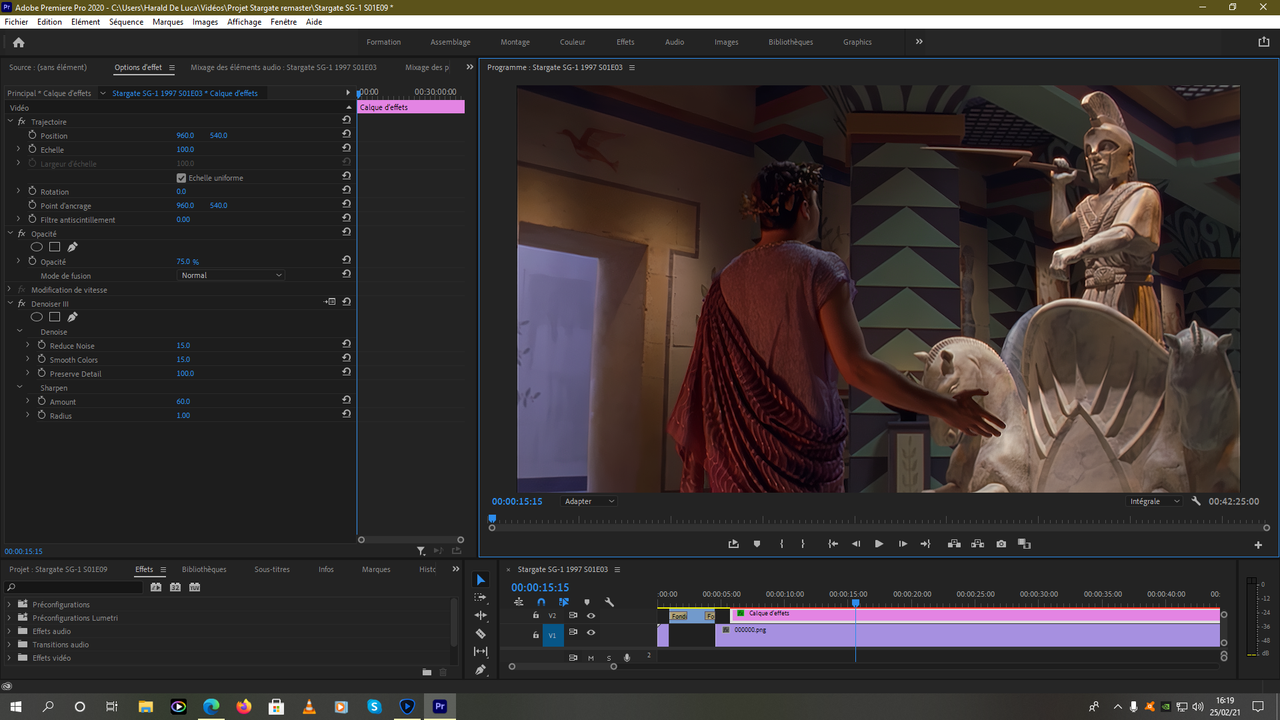
Task: Open timeline display settings wrench
Action: 609,602
